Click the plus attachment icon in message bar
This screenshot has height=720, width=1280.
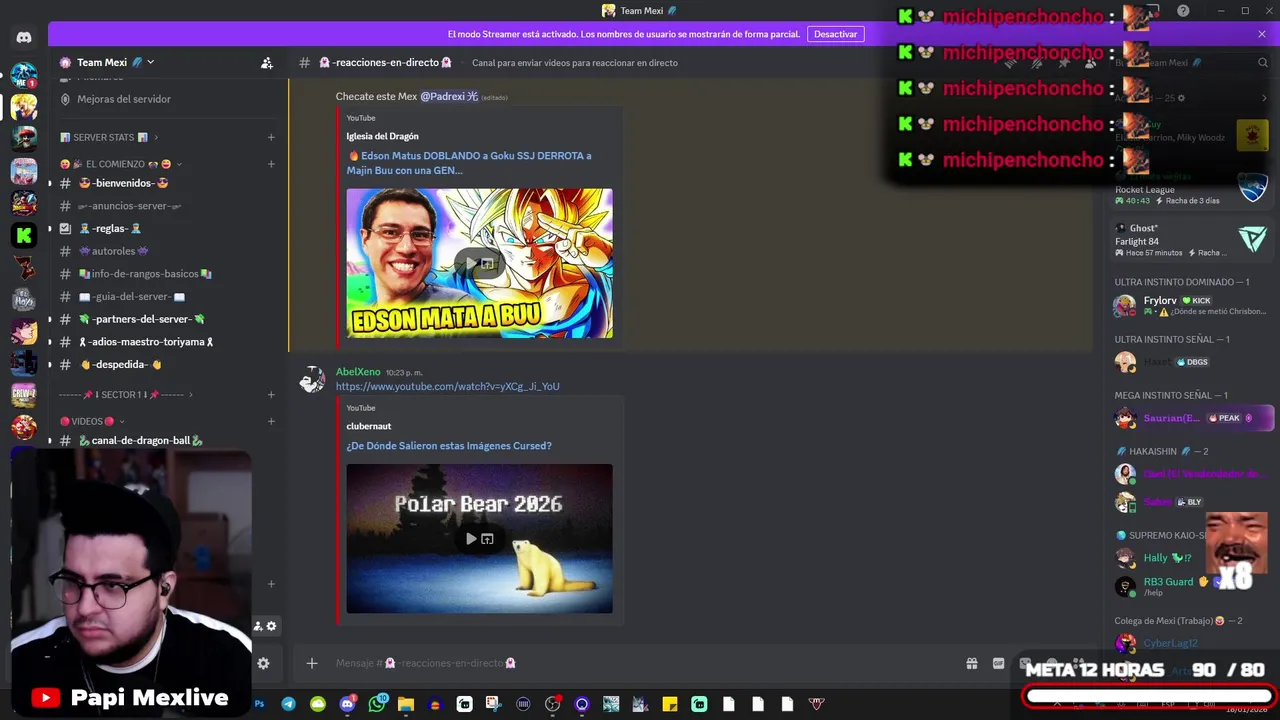pos(312,663)
